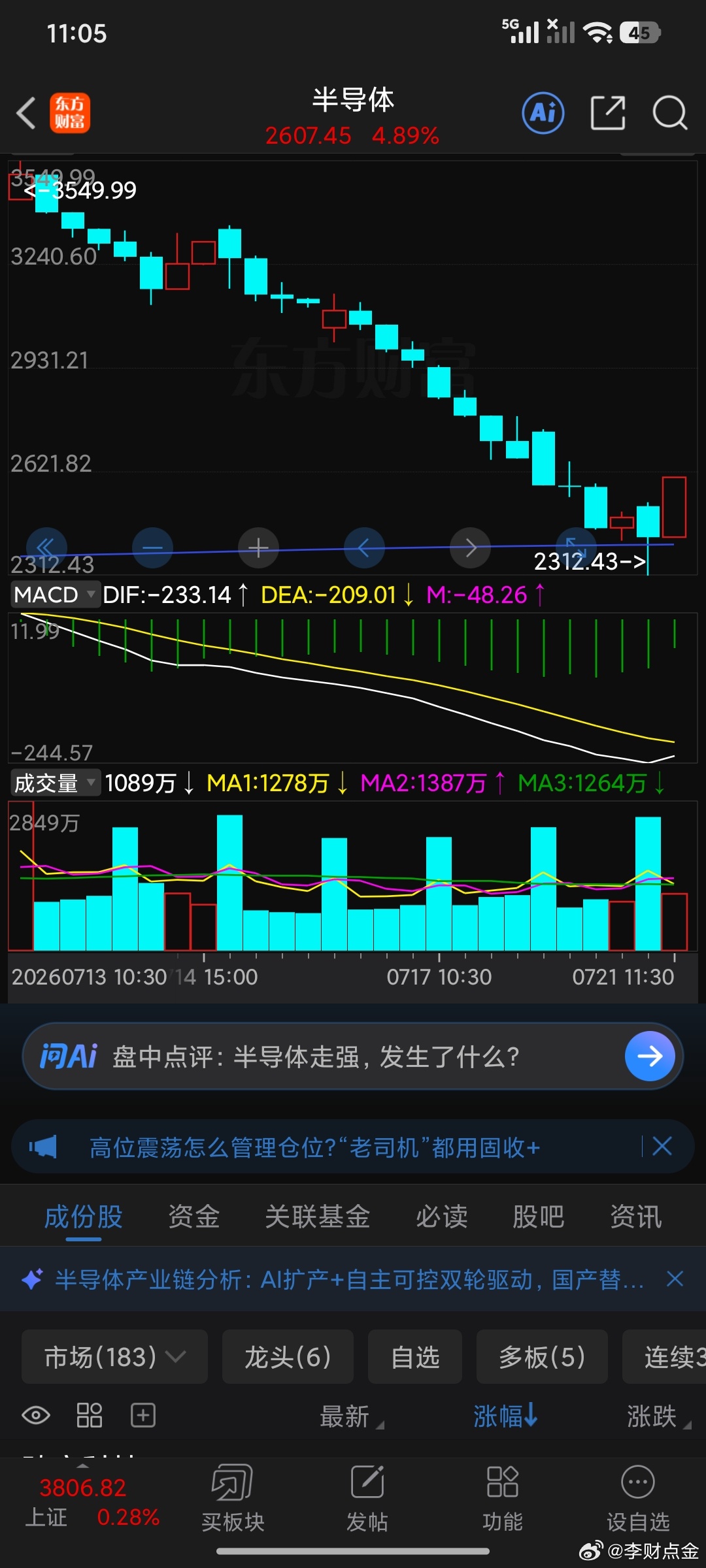
Task: Switch to 资金 tab
Action: click(x=194, y=1217)
